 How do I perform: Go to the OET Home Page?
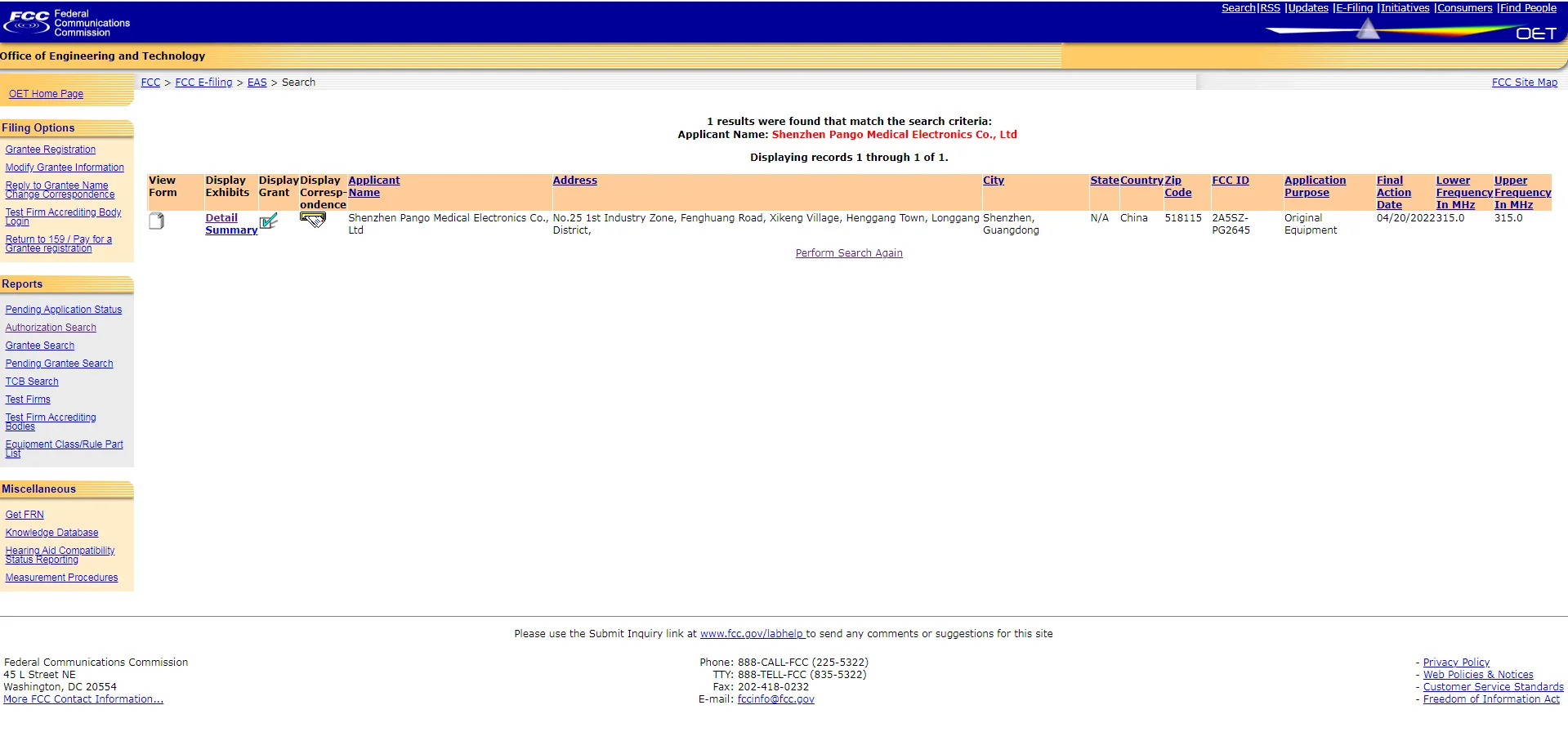pyautogui.click(x=46, y=94)
